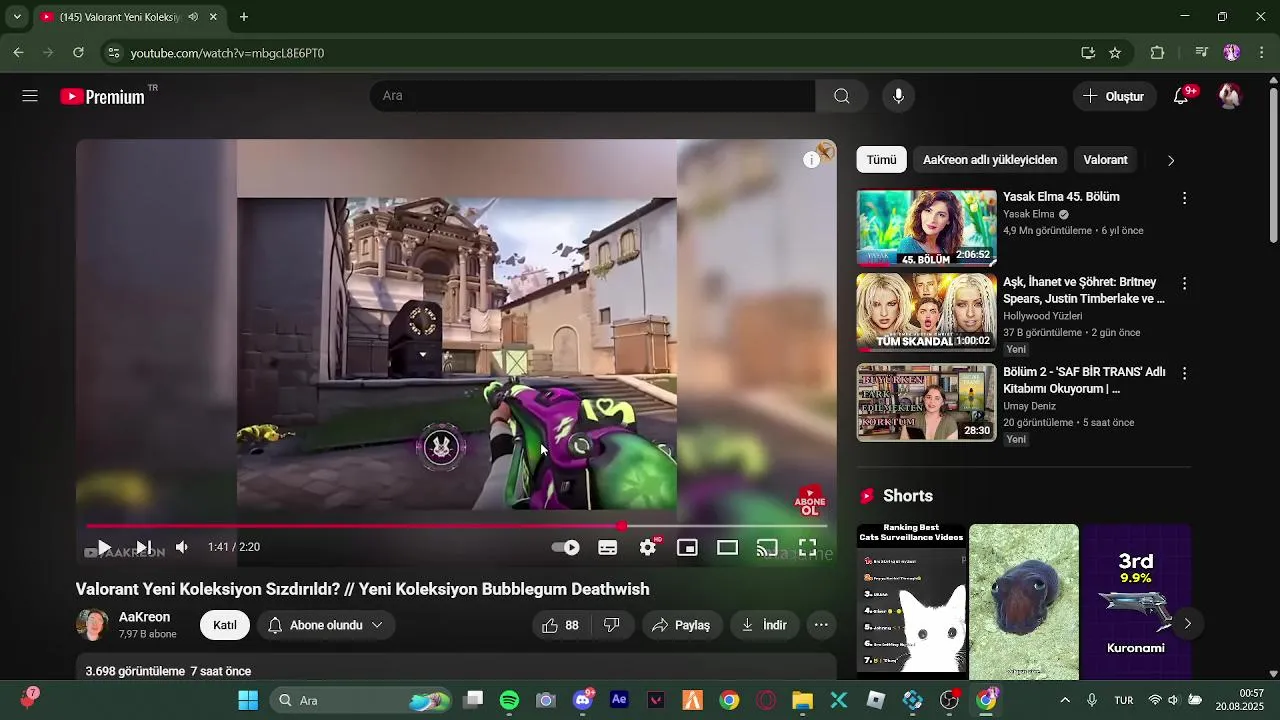Viewport: 1280px width, 720px height.
Task: Close the Valorant Yeni Koleksiyon tab
Action: pos(213,17)
